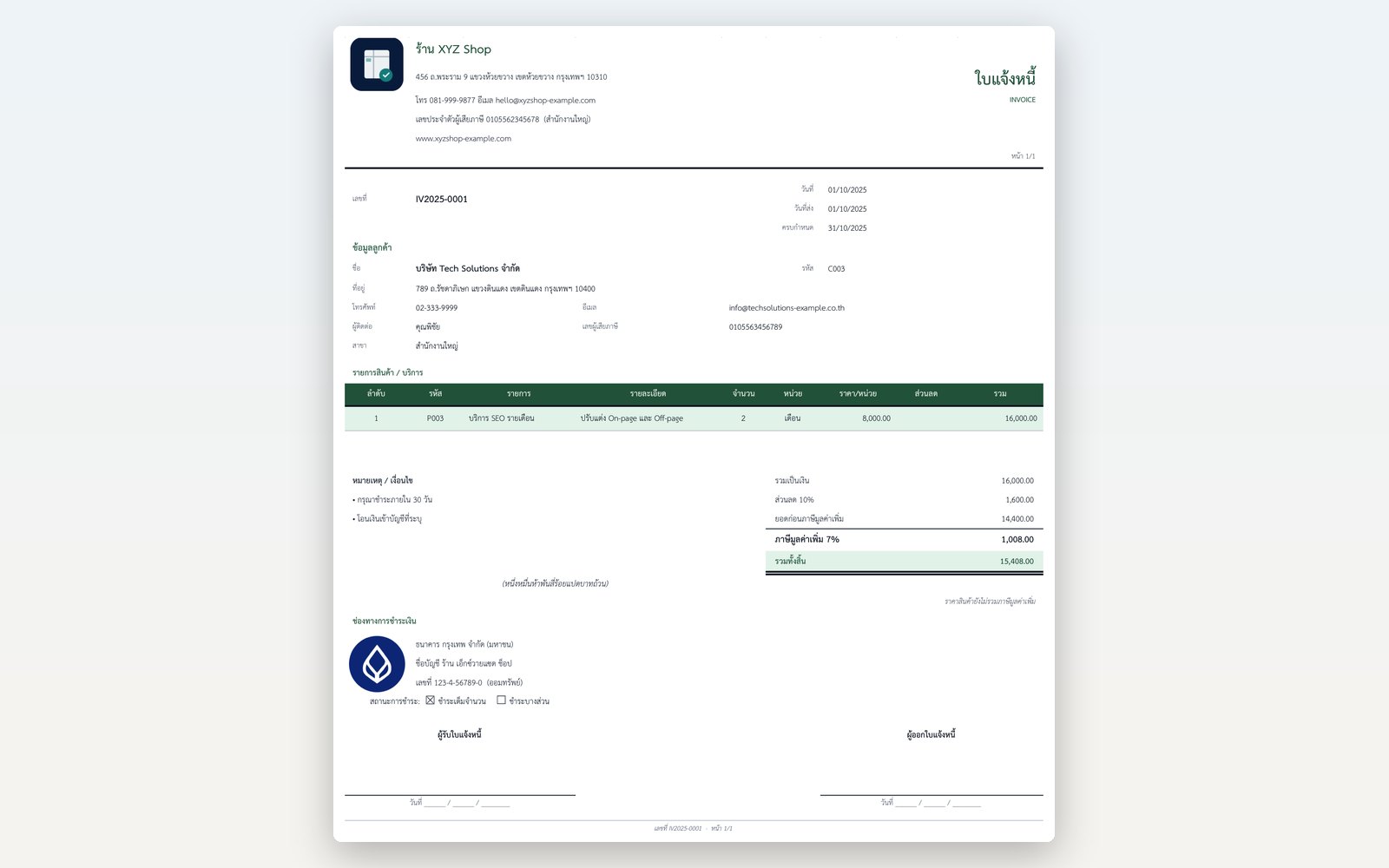Select product code P003 cell
Viewport: 1389px width, 868px height.
tap(435, 418)
